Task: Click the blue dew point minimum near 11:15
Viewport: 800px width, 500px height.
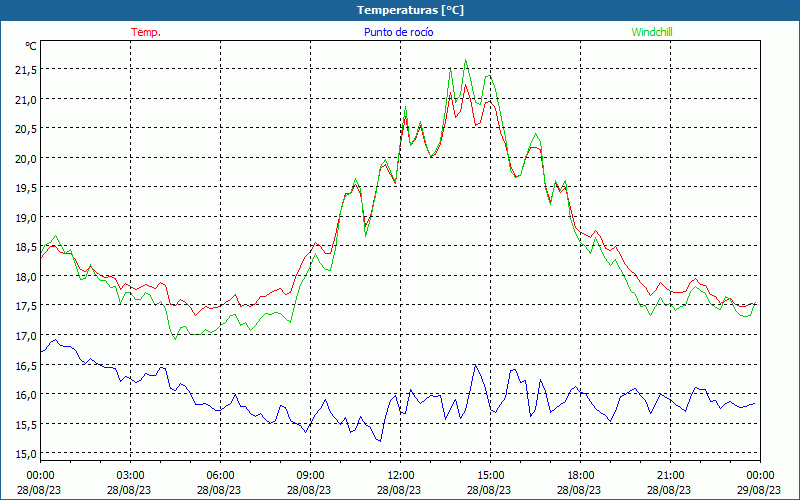Action: [x=380, y=441]
